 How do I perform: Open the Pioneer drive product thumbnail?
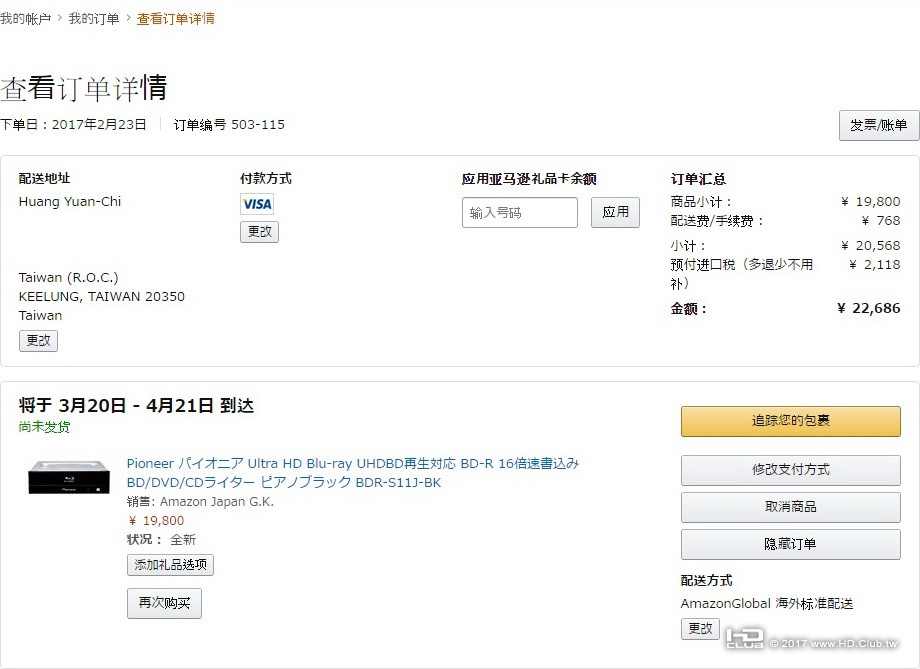click(69, 479)
